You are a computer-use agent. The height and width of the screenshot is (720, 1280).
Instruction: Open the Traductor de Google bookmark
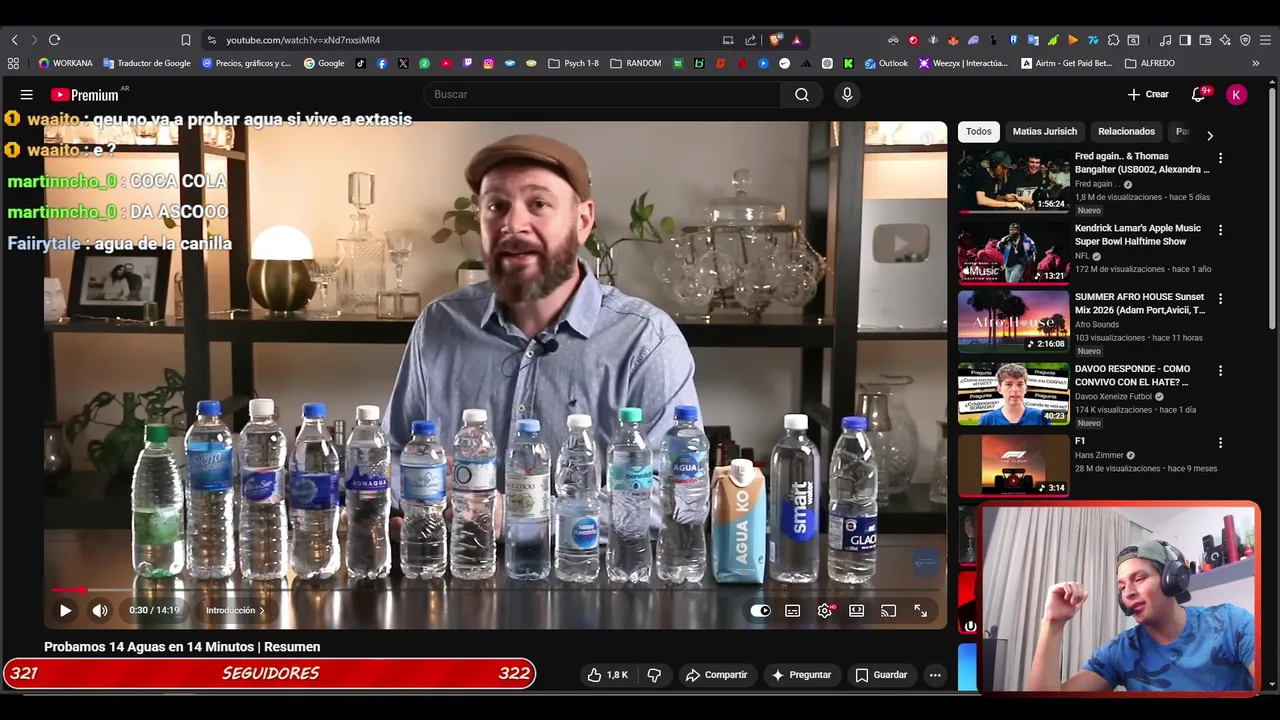coord(147,63)
